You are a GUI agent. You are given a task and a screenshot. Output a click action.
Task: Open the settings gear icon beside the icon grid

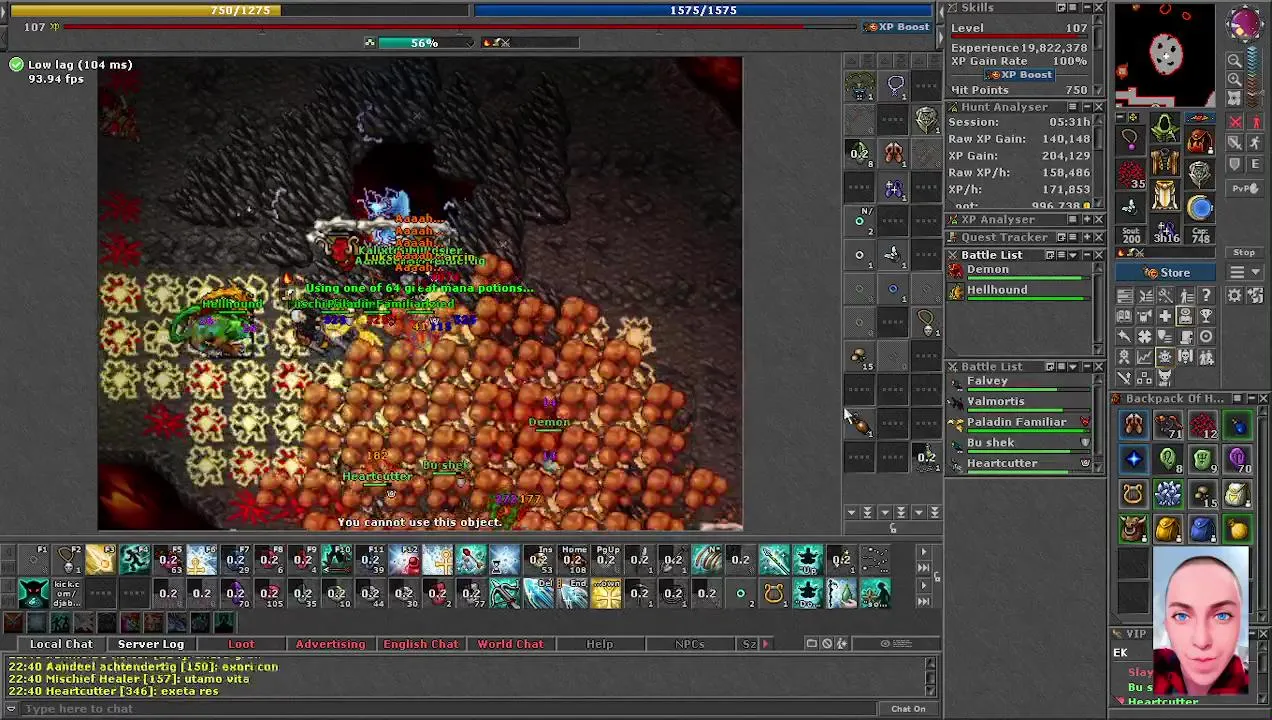click(1234, 295)
